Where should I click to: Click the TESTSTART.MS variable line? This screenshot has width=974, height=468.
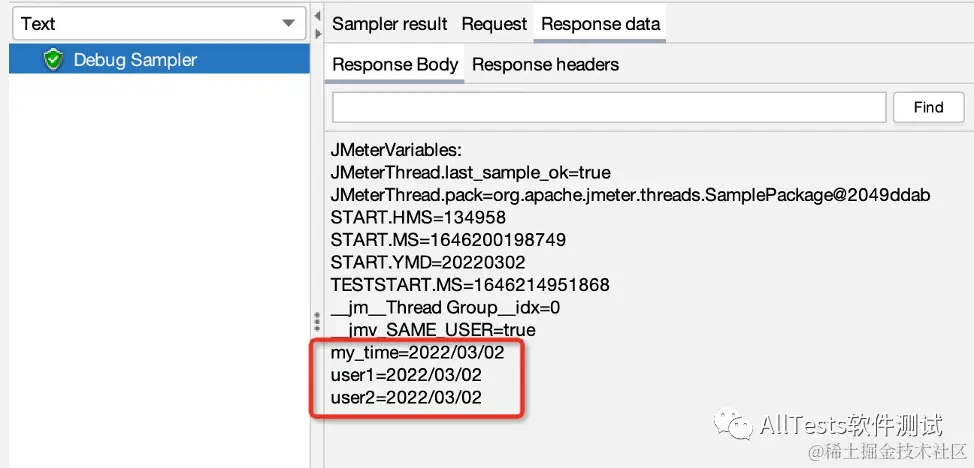[470, 285]
